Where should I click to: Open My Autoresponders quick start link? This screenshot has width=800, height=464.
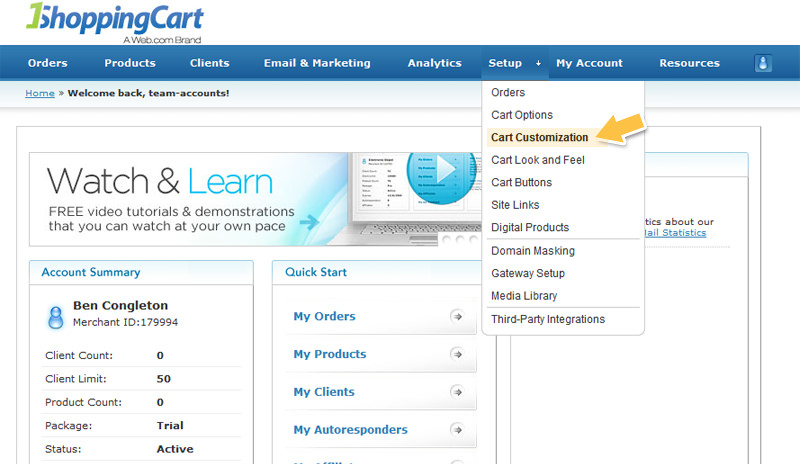[x=351, y=430]
